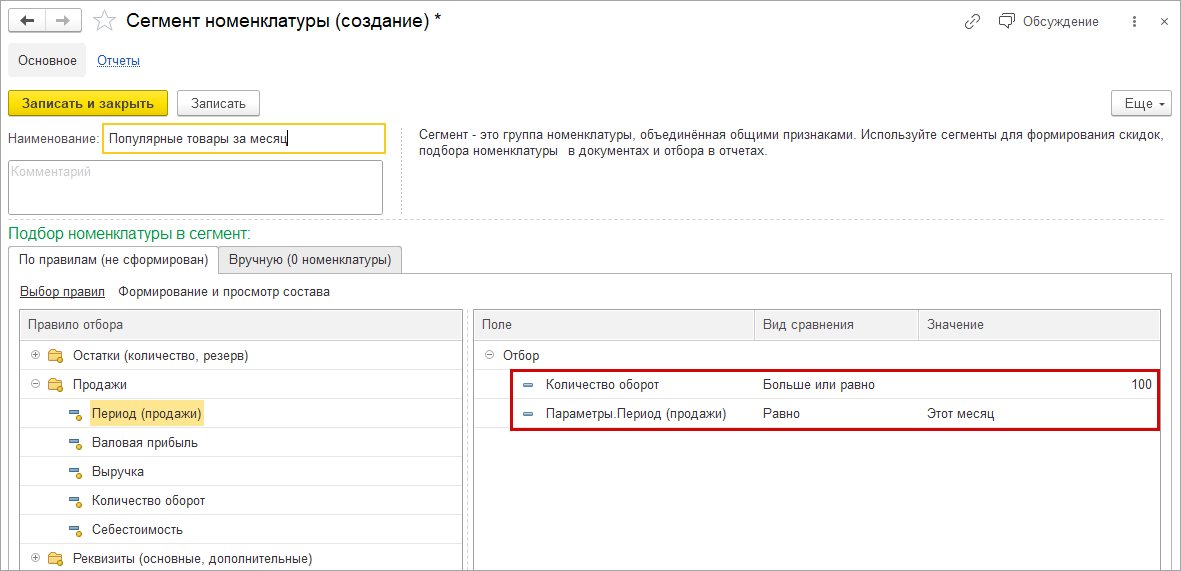This screenshot has height=571, width=1181.
Task: Click the Записать button
Action: pyautogui.click(x=218, y=103)
